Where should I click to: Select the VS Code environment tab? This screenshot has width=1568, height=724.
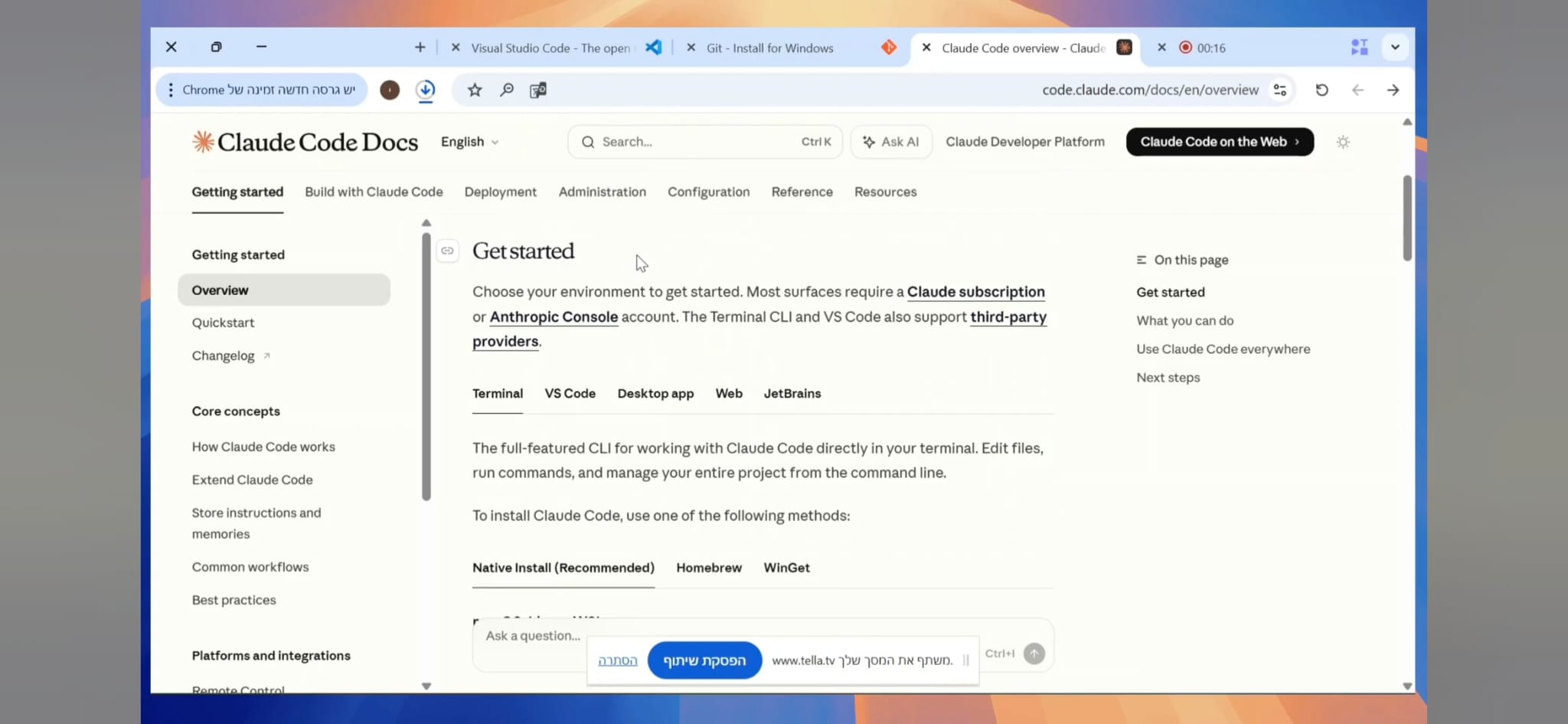coord(570,393)
